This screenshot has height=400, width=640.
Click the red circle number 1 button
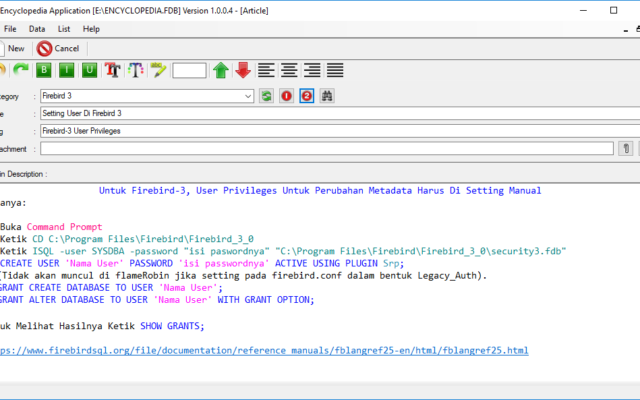point(287,96)
